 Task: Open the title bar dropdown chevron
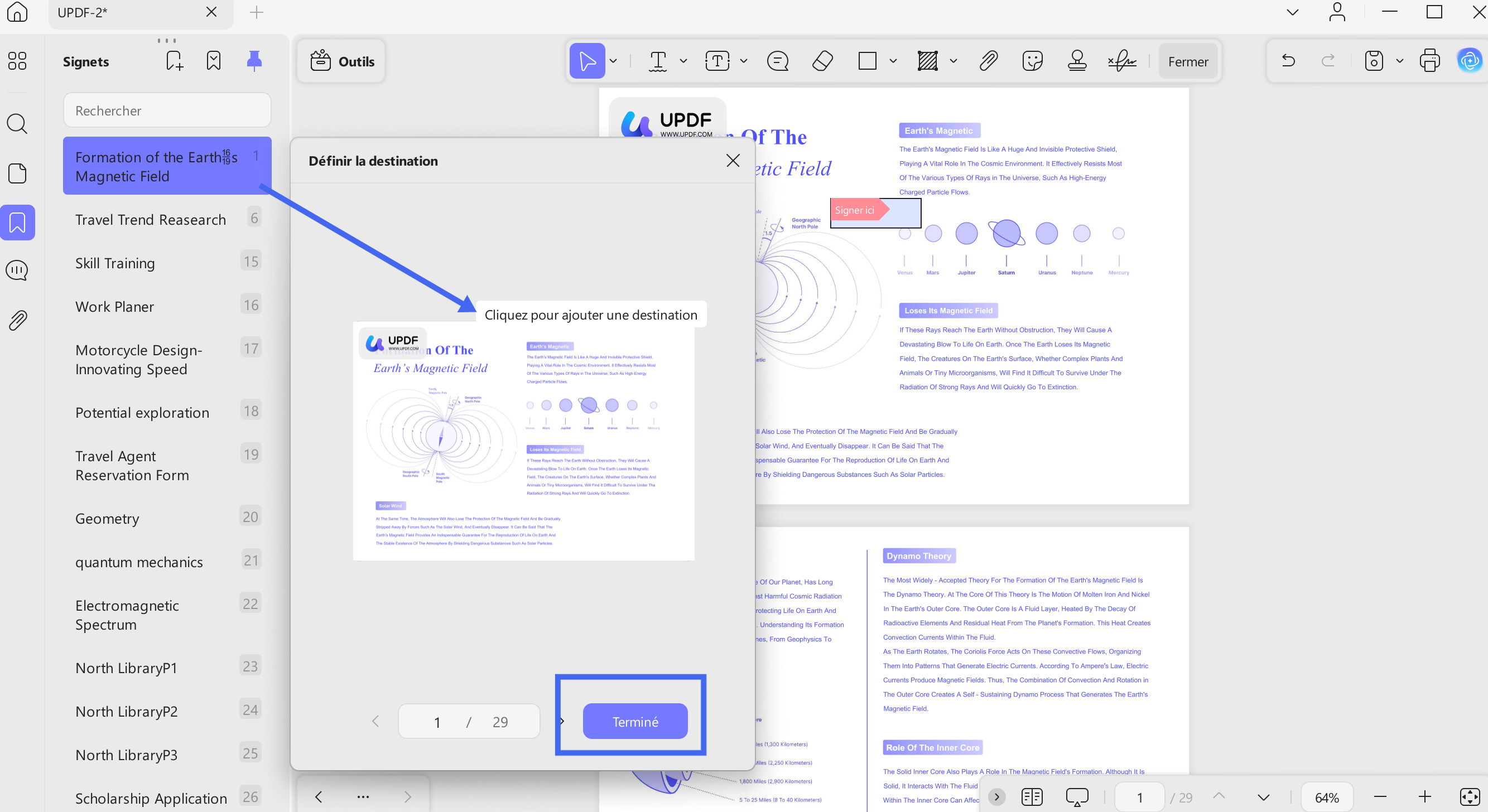point(1293,12)
